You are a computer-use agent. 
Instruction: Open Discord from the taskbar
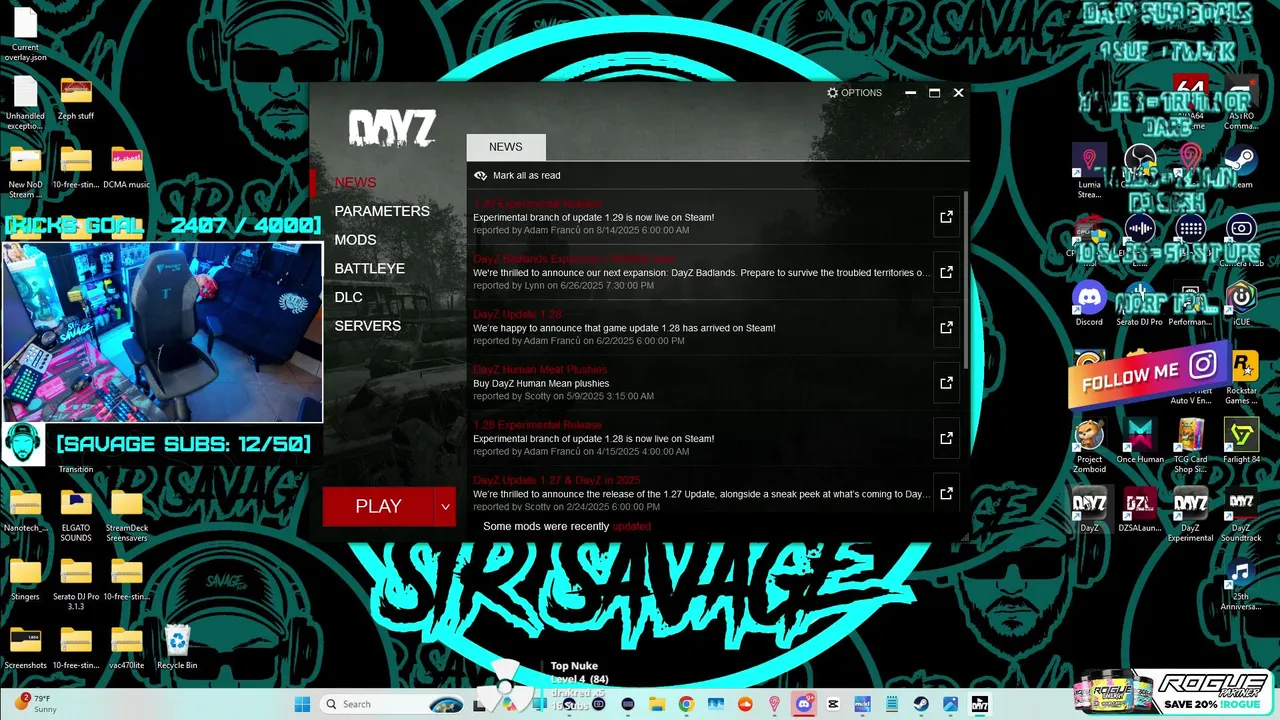804,704
